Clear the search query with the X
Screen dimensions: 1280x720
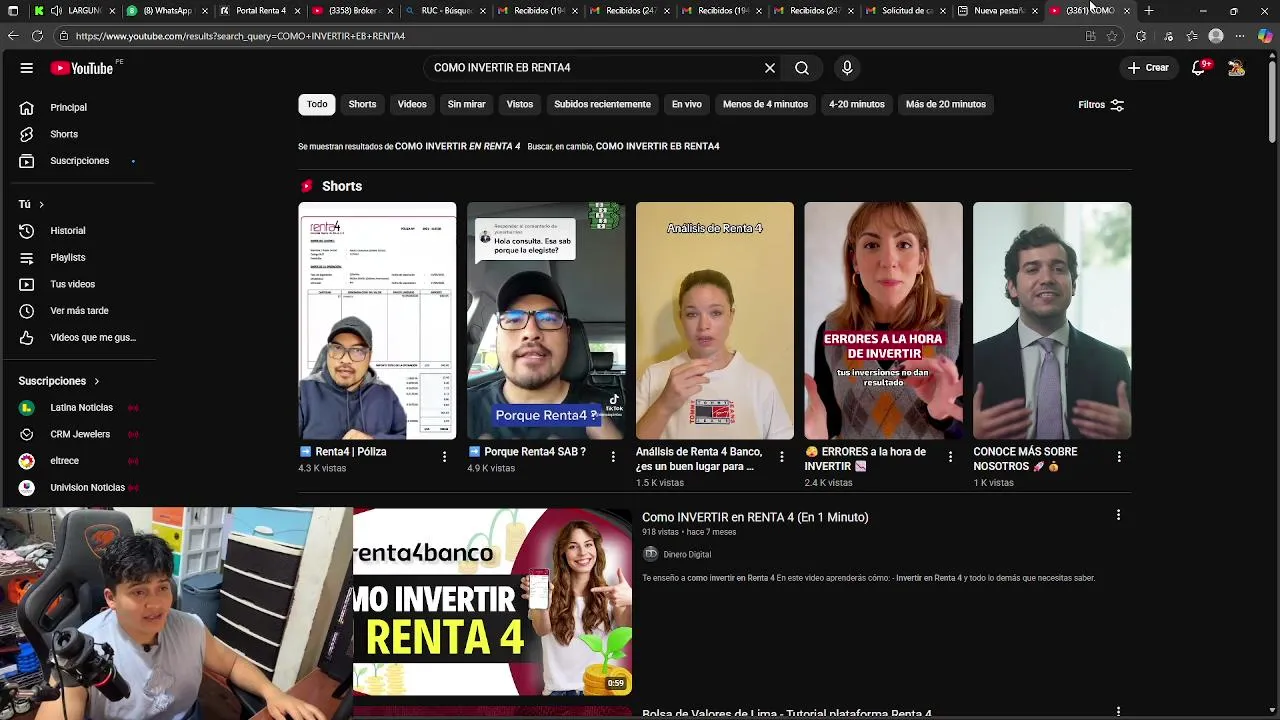770,68
